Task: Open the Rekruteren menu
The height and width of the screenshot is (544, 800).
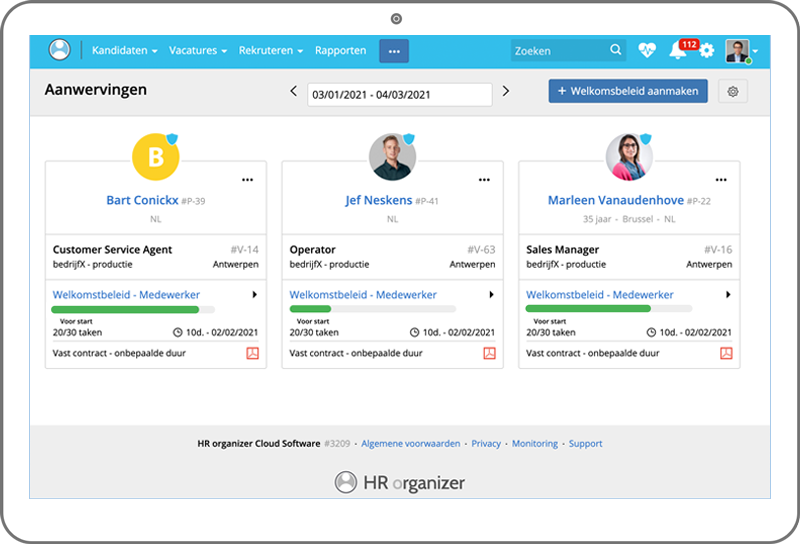Action: (275, 50)
